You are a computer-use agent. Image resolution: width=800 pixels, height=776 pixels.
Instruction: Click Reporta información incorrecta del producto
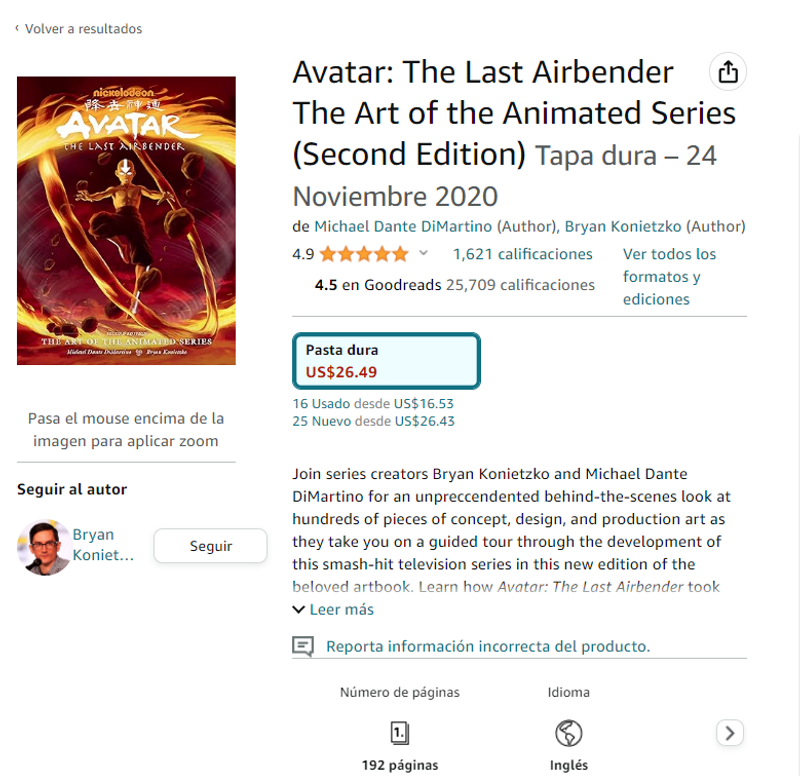tap(488, 646)
